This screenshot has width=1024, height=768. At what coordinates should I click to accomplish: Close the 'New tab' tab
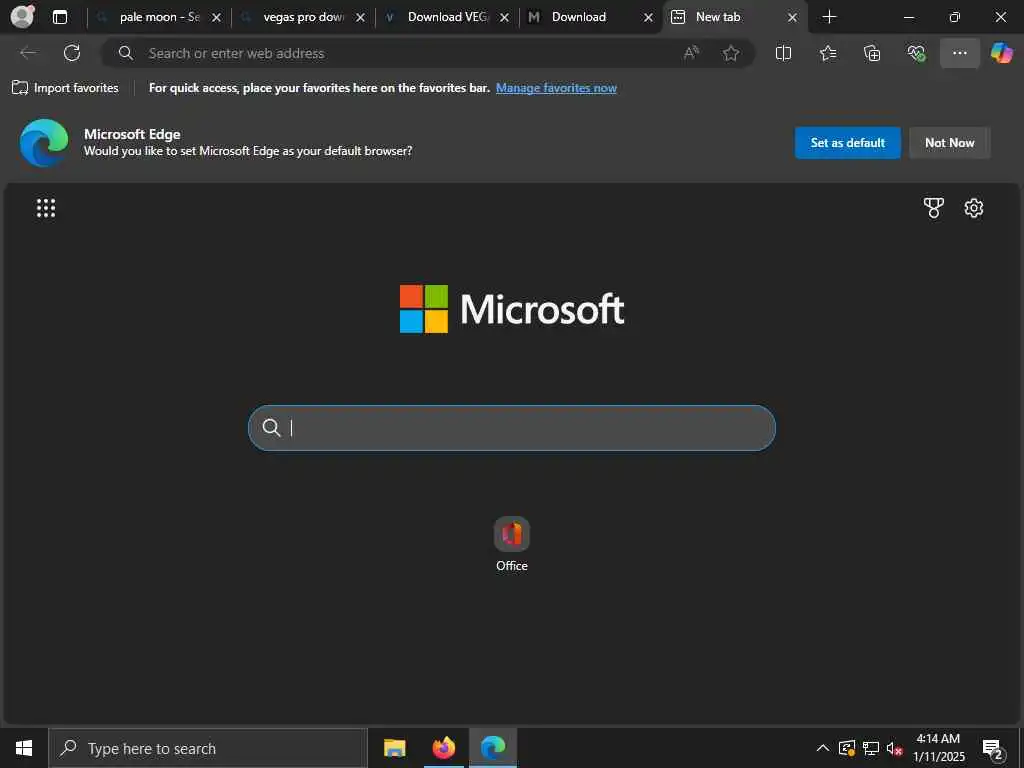click(x=792, y=18)
